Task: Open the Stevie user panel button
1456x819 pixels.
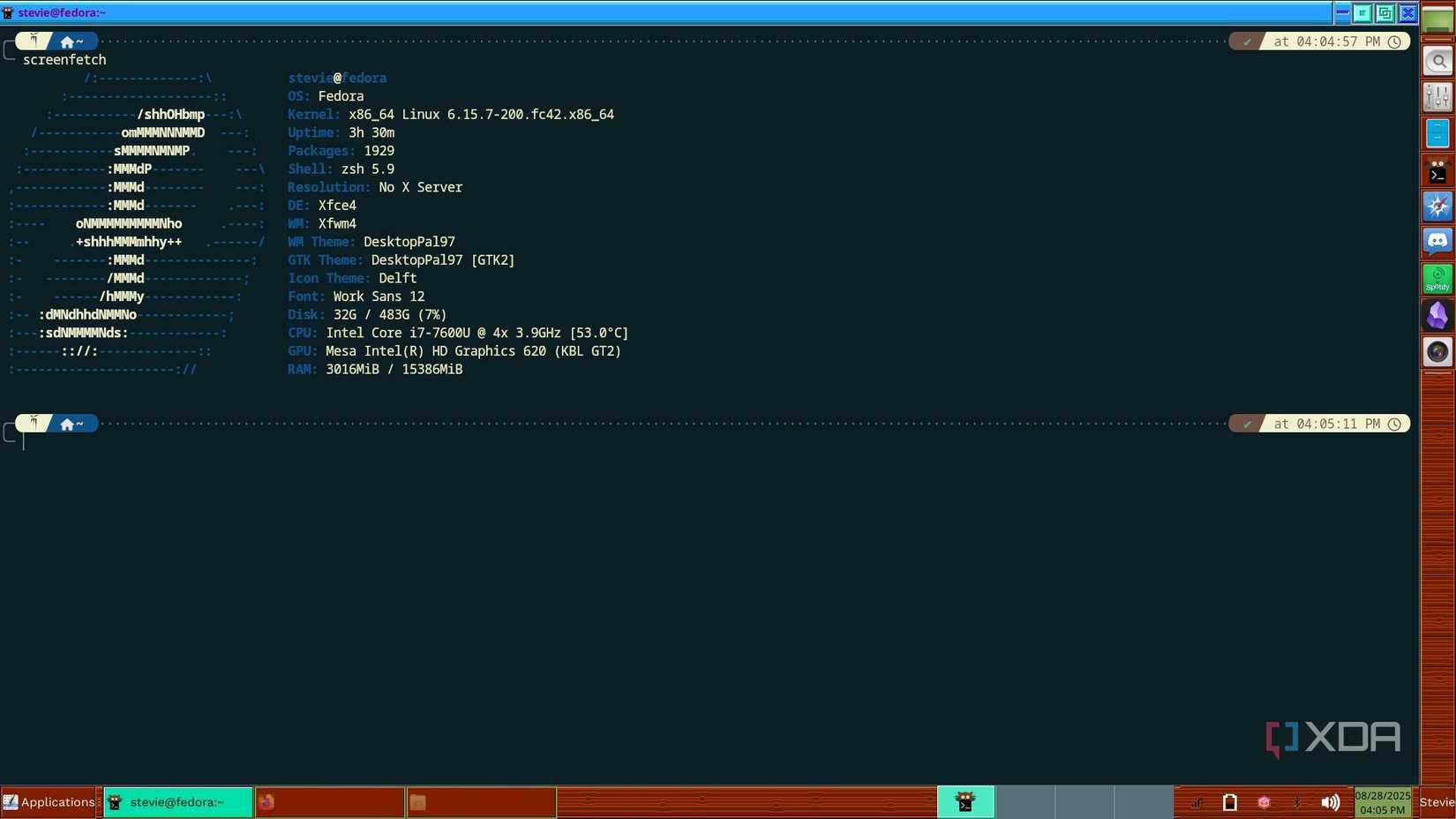Action: point(1437,802)
